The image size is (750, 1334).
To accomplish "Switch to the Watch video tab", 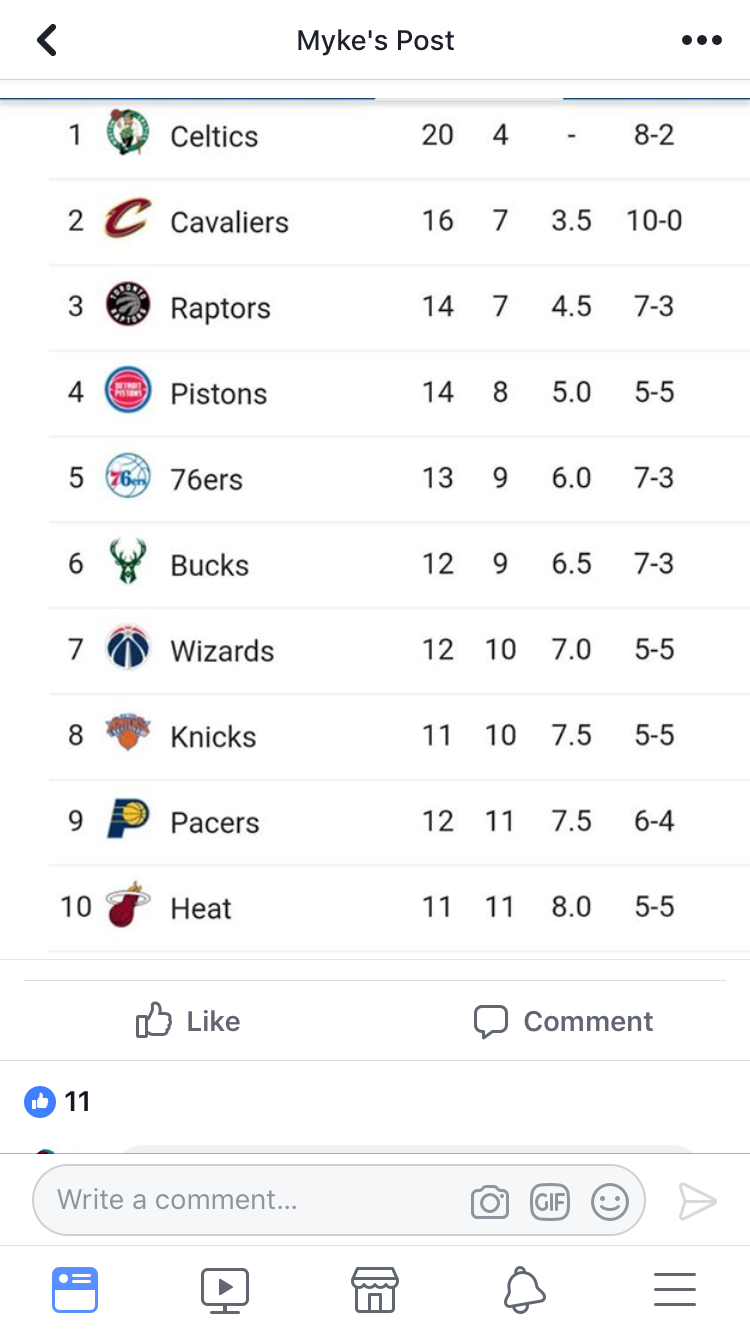I will click(x=225, y=1290).
